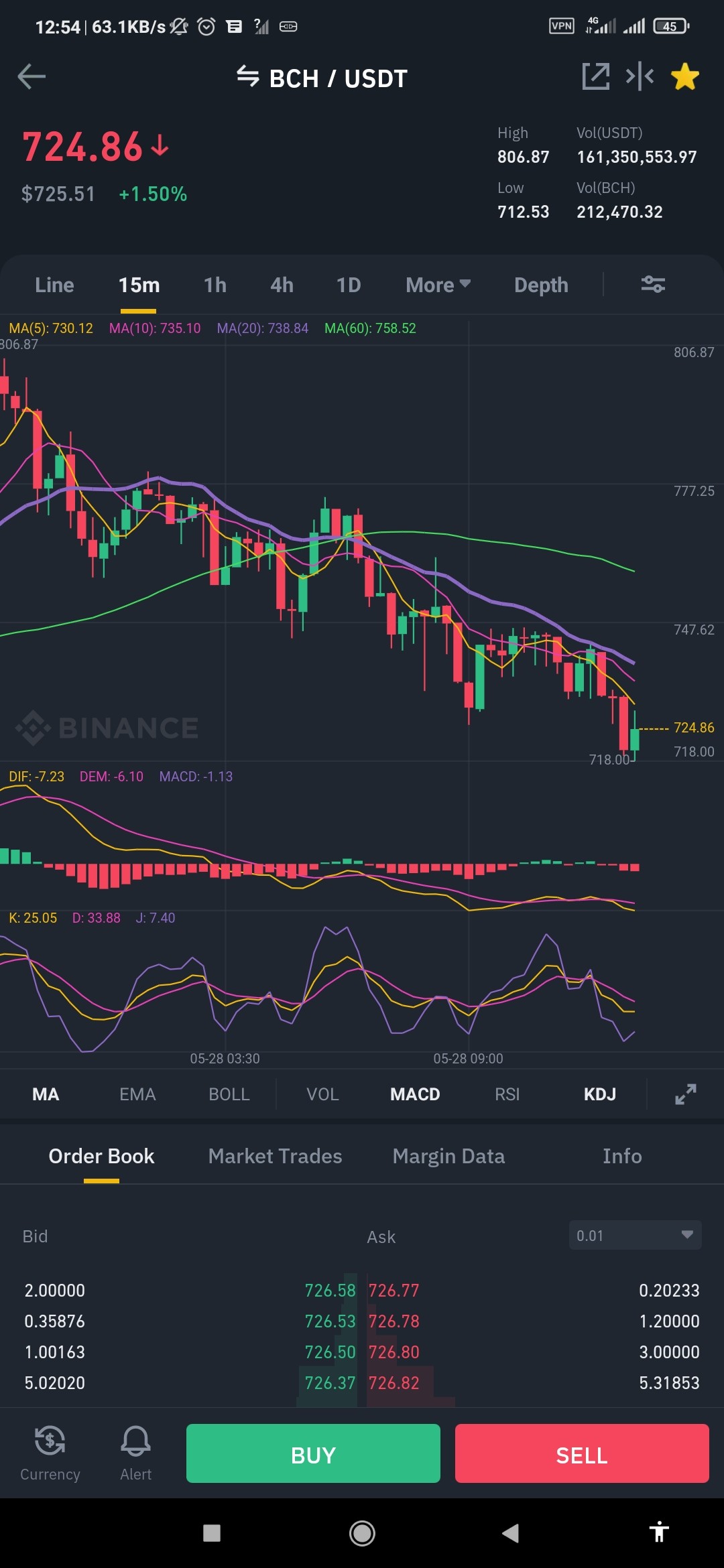Expand chart to fullscreen
The image size is (724, 1568).
pyautogui.click(x=685, y=1094)
